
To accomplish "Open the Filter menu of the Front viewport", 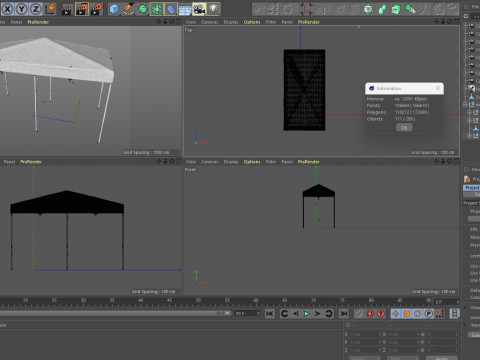I will pos(271,162).
